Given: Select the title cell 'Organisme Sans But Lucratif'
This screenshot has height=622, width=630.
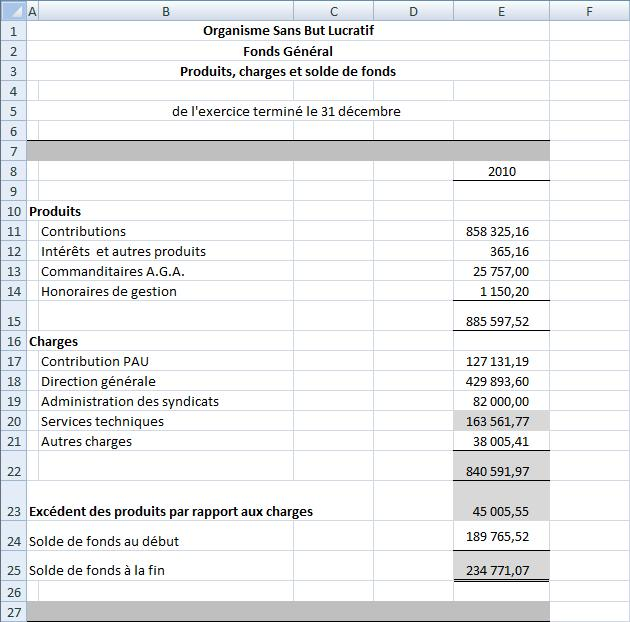Looking at the screenshot, I should tap(288, 31).
